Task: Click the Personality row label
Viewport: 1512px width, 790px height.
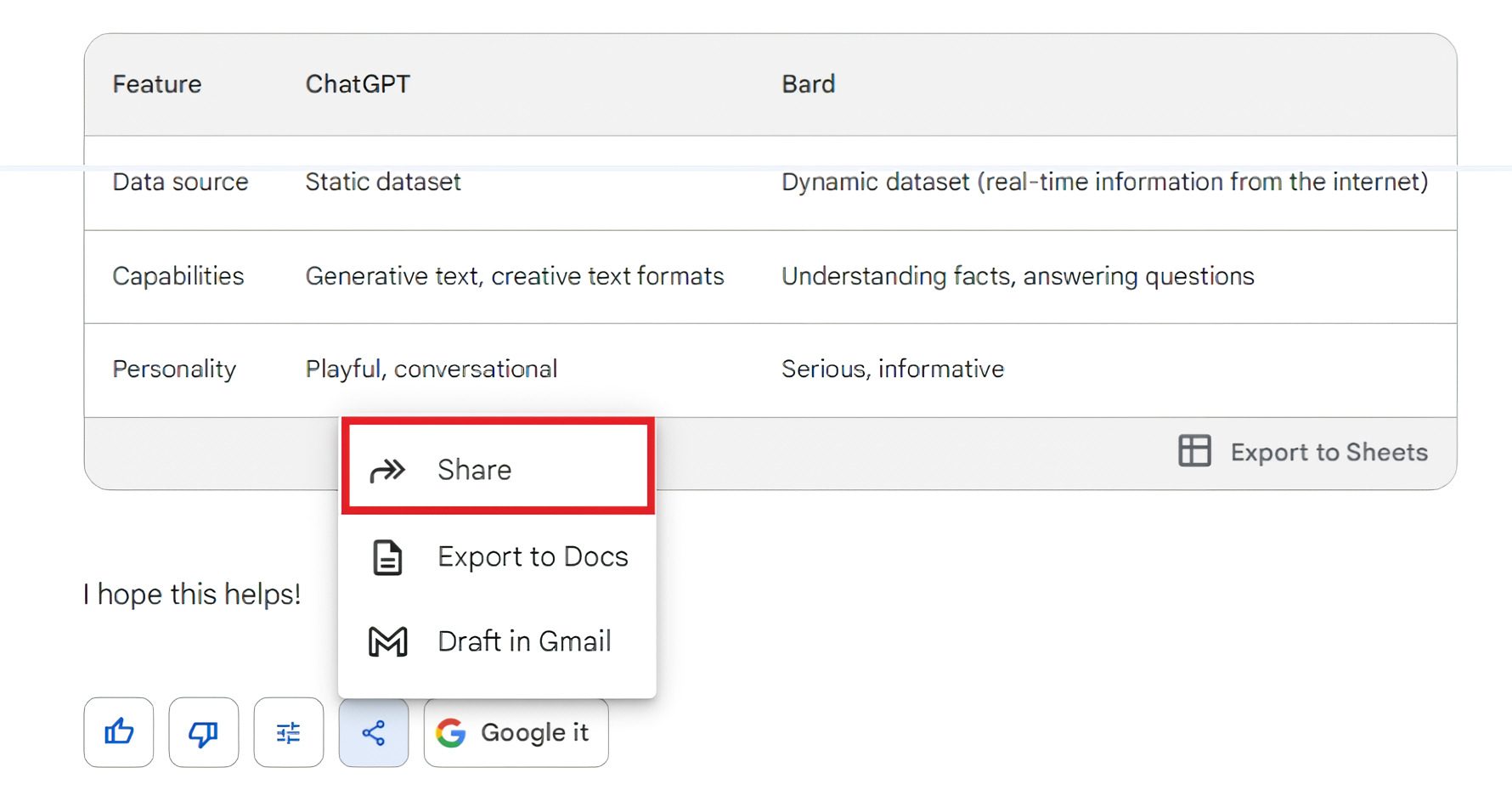Action: [x=174, y=370]
